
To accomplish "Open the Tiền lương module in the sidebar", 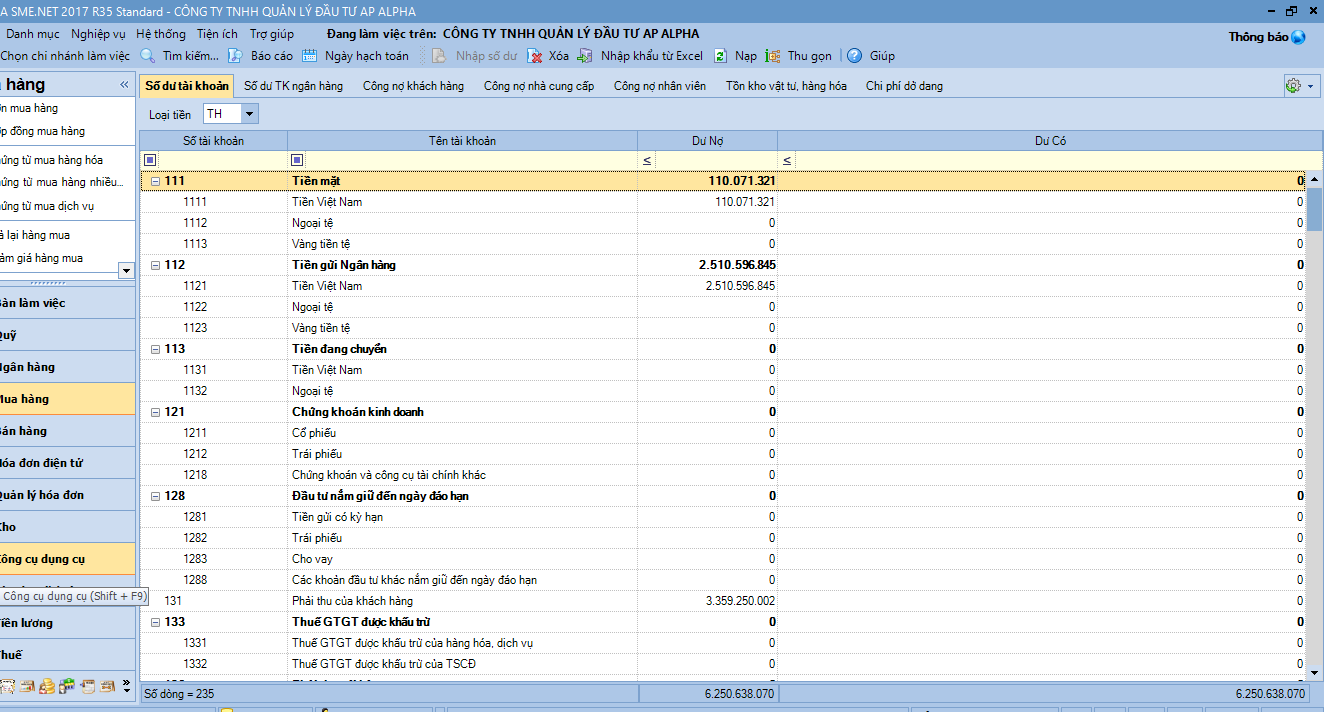I will (x=67, y=623).
